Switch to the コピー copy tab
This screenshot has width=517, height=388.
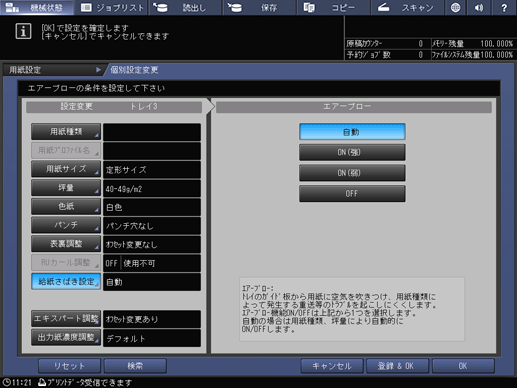coord(333,7)
